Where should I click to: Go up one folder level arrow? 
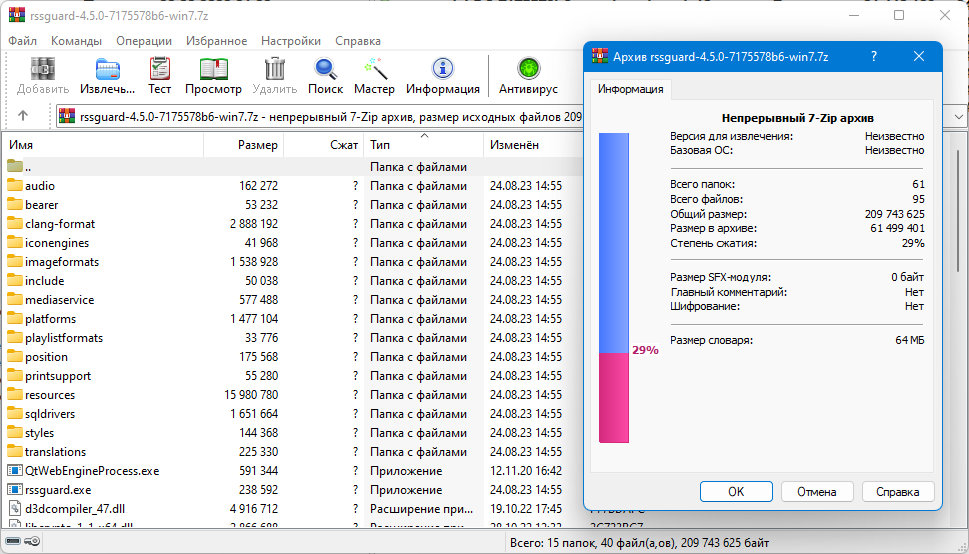tap(23, 116)
